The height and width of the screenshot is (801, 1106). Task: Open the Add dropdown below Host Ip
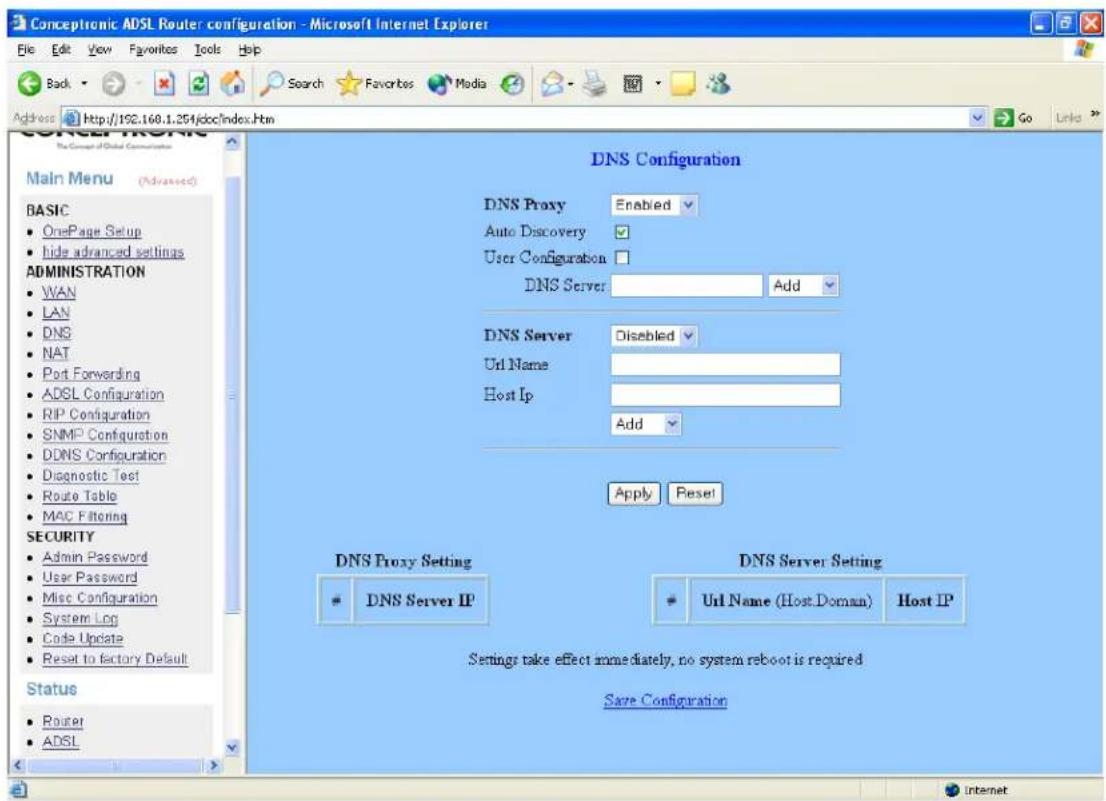(646, 424)
